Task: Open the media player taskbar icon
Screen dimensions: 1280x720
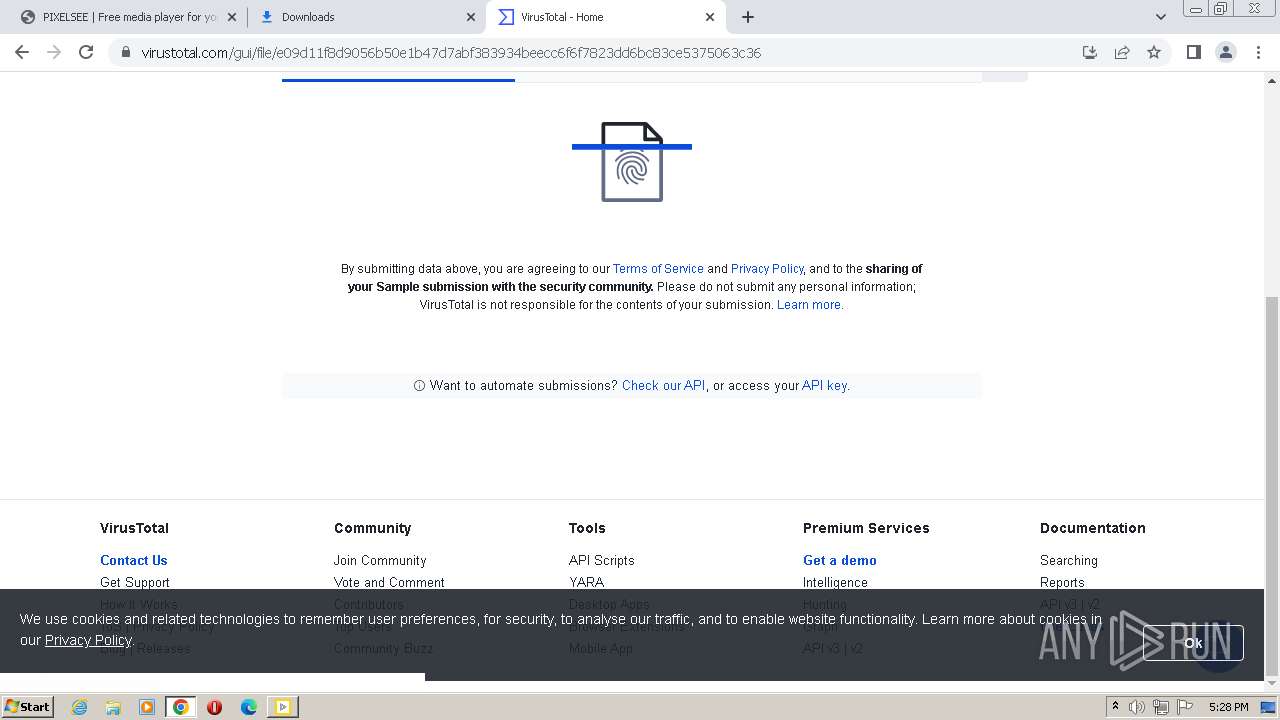Action: [147, 707]
